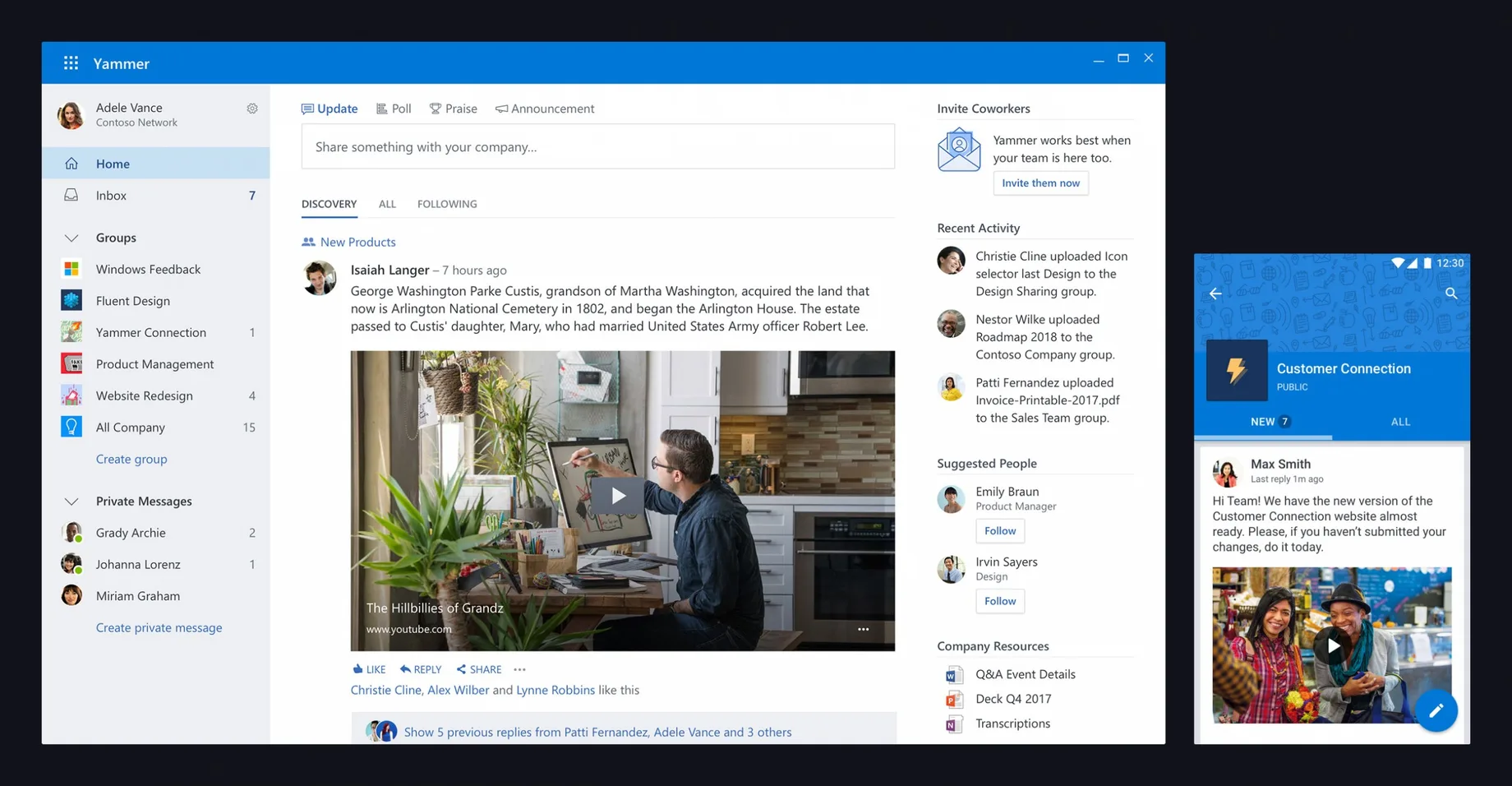
Task: Like Isaiah Langer's post
Action: [369, 669]
